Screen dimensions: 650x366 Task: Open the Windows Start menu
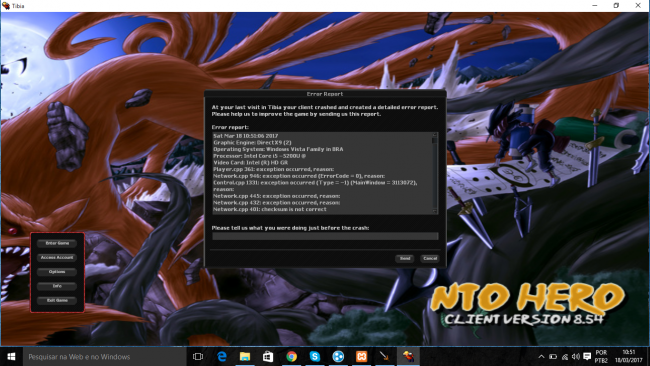11,356
